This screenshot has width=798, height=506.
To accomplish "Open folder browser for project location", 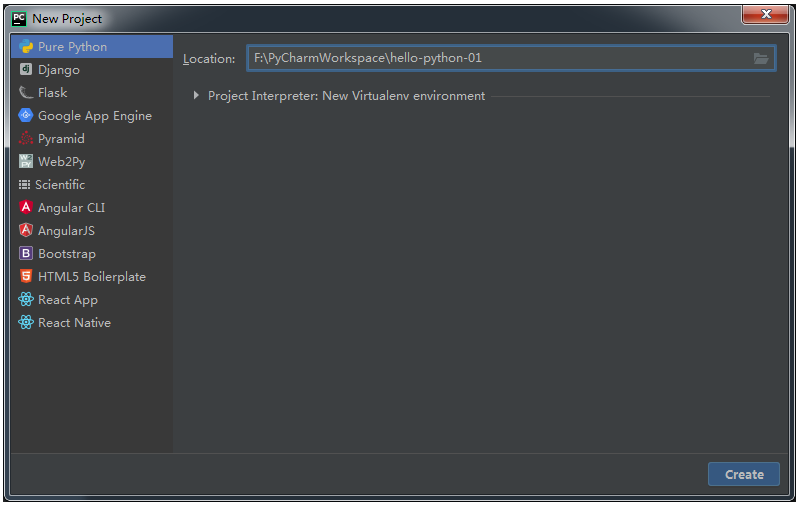I will coord(761,58).
